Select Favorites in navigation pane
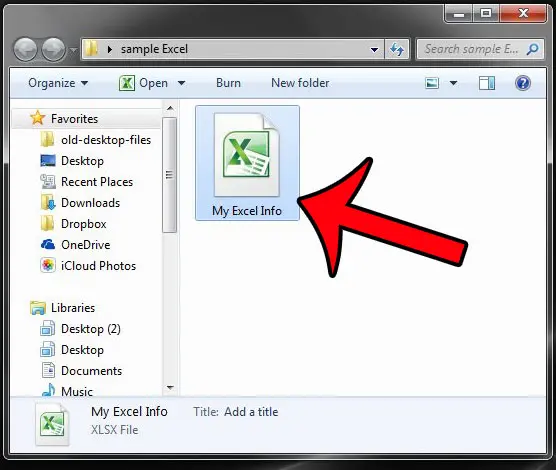Screen dimensions: 556x470 [74, 119]
